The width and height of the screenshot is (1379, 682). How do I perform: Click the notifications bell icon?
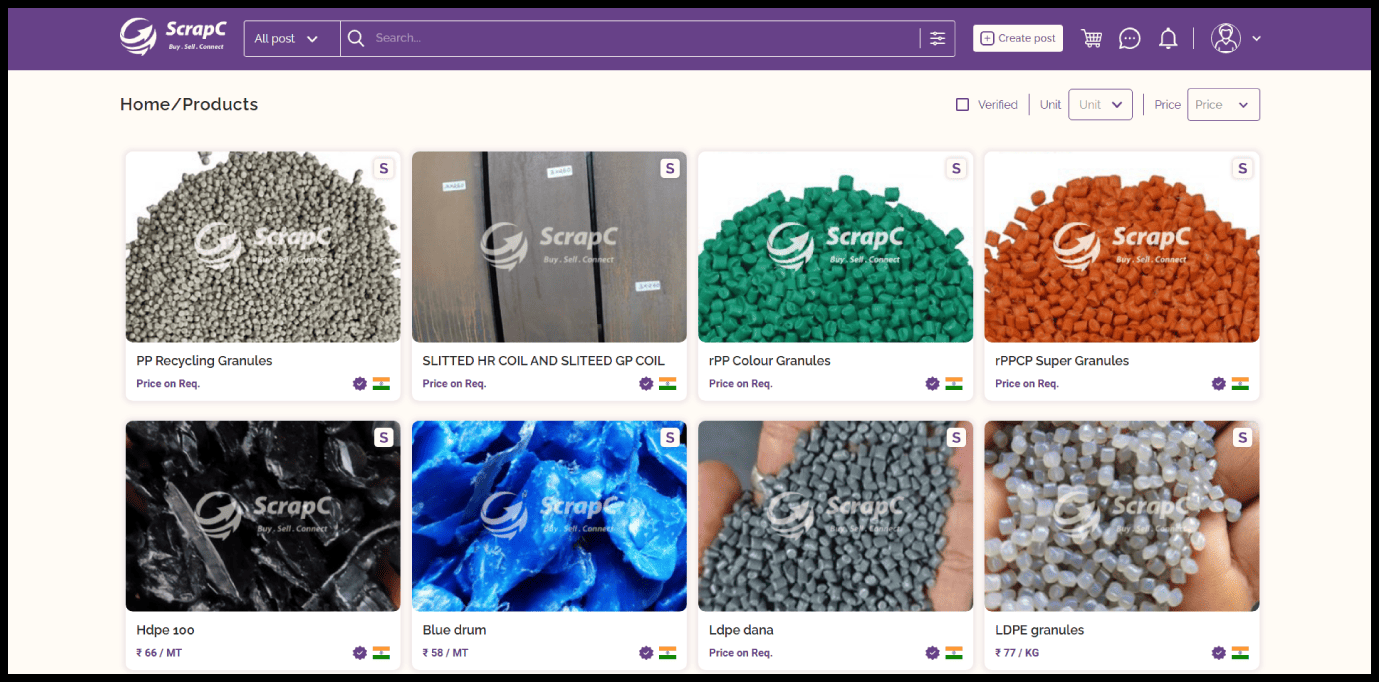tap(1167, 38)
